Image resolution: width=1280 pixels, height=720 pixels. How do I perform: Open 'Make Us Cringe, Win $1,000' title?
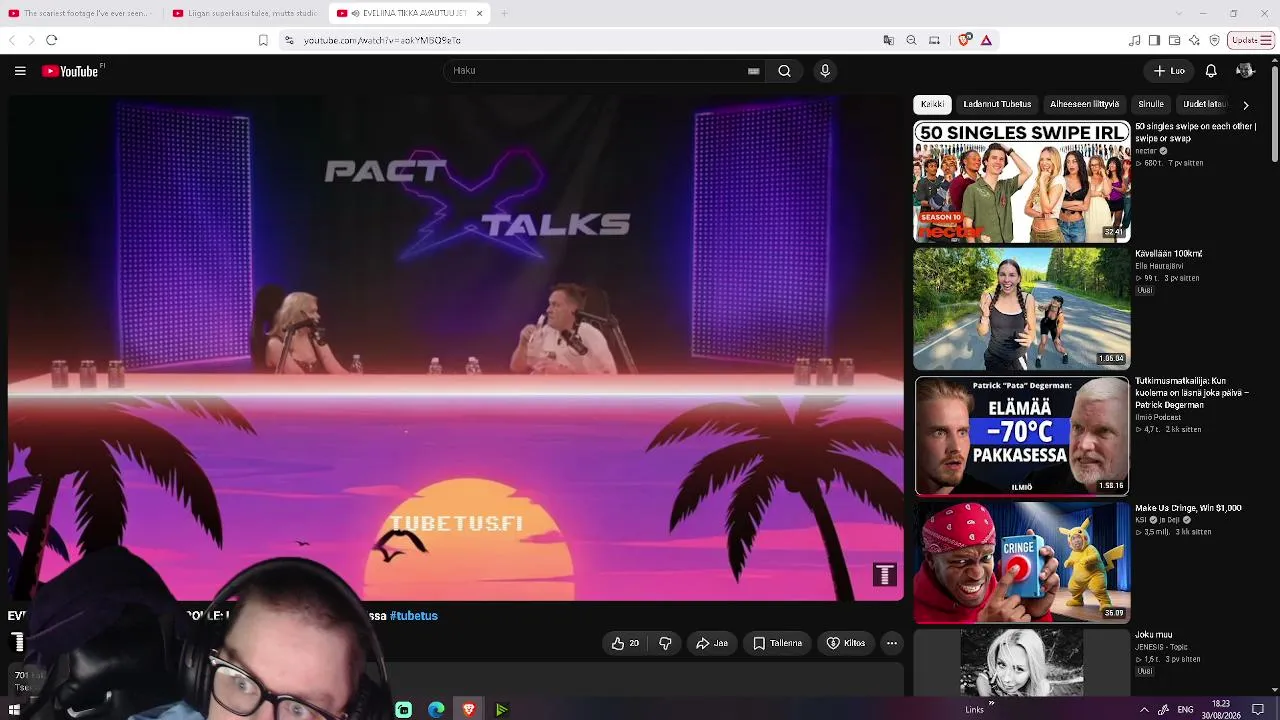coord(1188,508)
